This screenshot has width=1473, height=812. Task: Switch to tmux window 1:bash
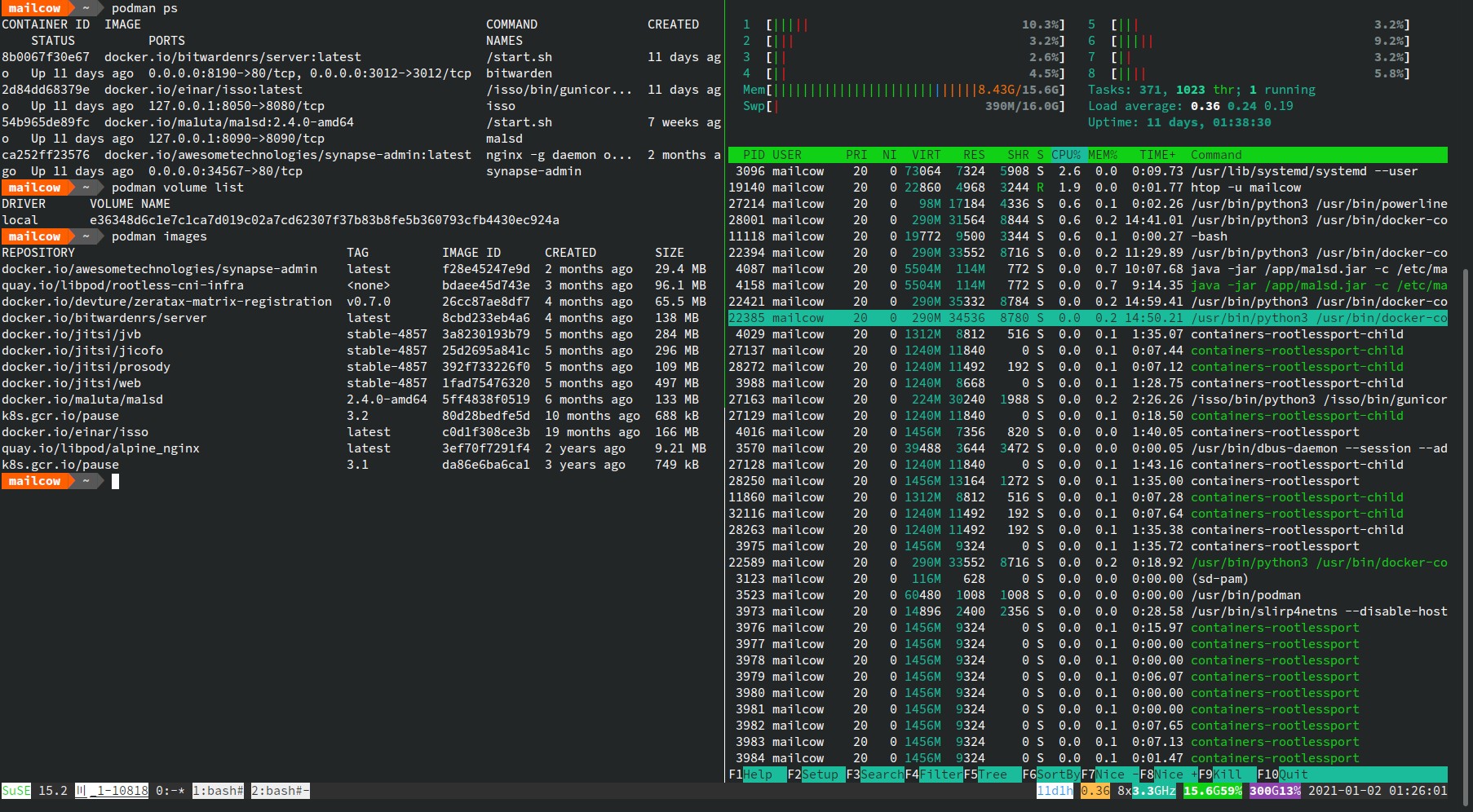(x=218, y=791)
